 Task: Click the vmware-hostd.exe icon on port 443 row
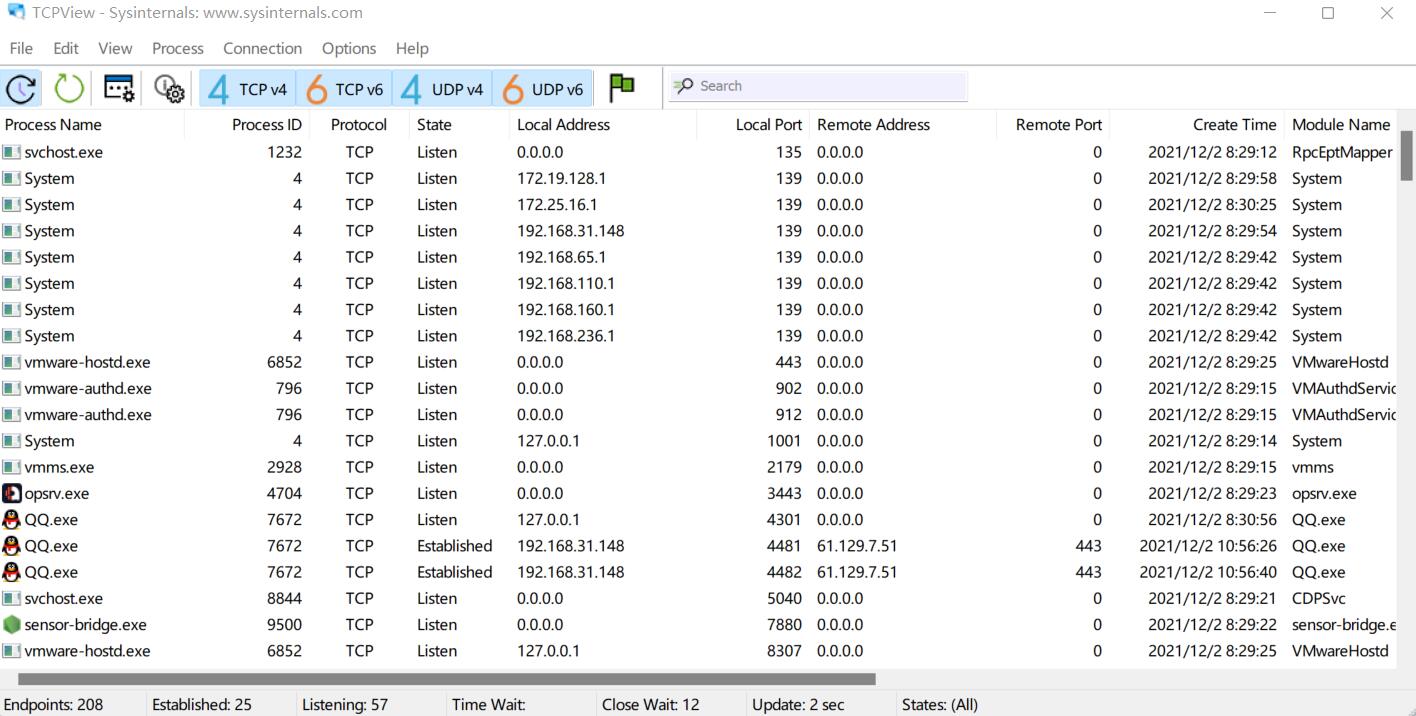(11, 362)
